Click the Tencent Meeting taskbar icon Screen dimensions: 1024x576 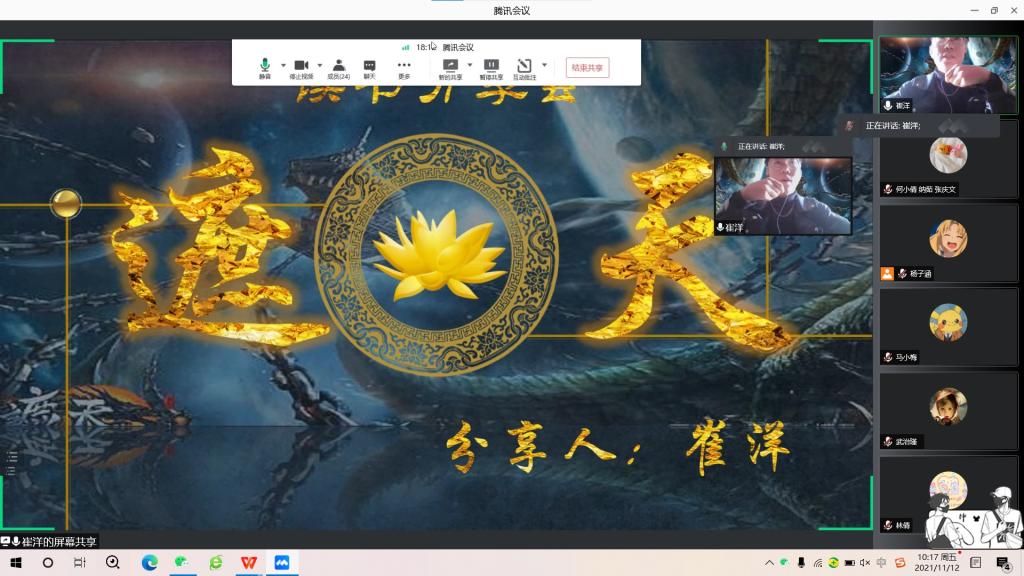coord(282,563)
